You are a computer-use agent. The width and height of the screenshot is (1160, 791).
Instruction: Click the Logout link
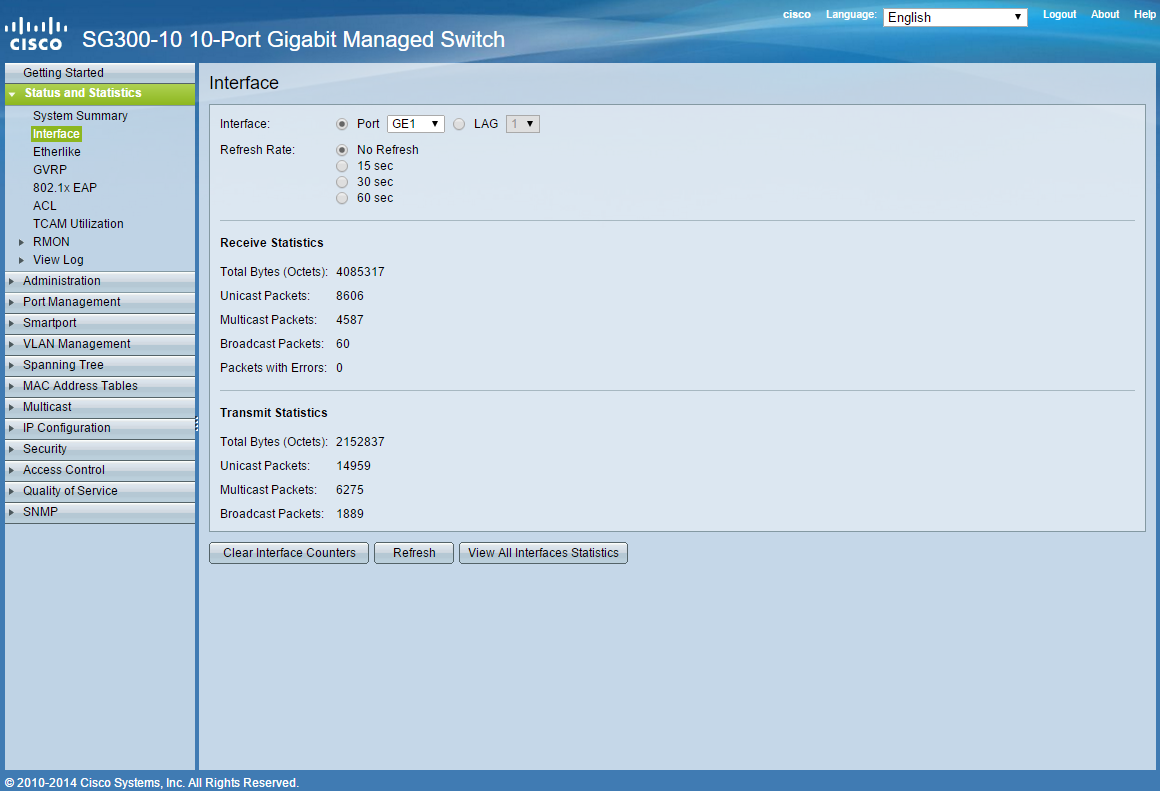[x=1059, y=15]
